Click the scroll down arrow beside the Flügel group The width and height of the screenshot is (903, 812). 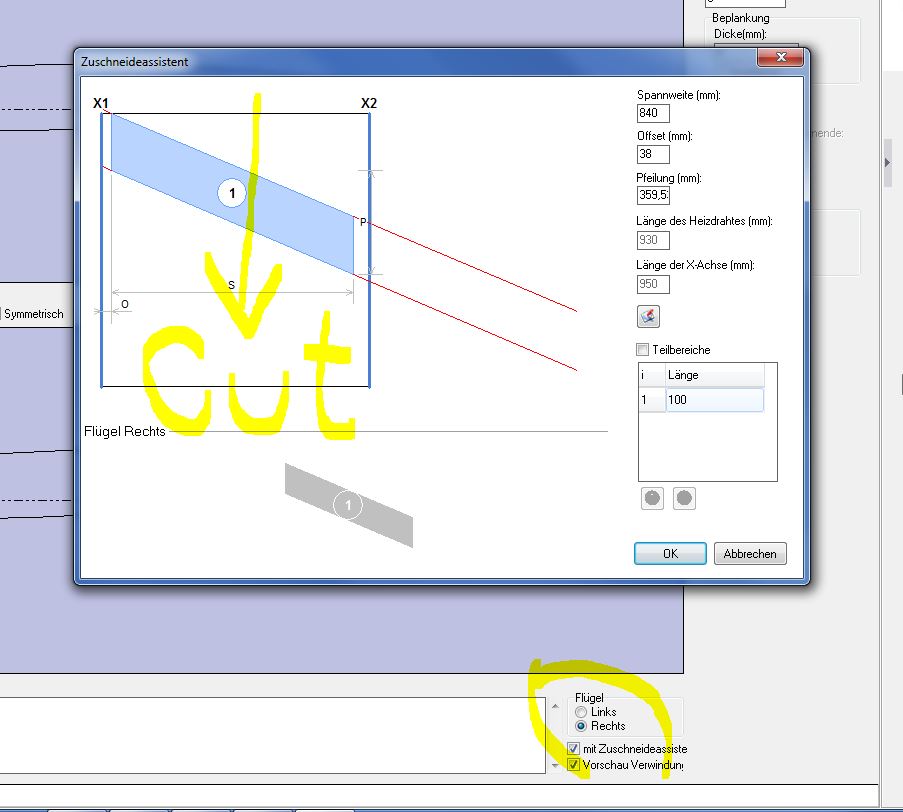pyautogui.click(x=556, y=765)
